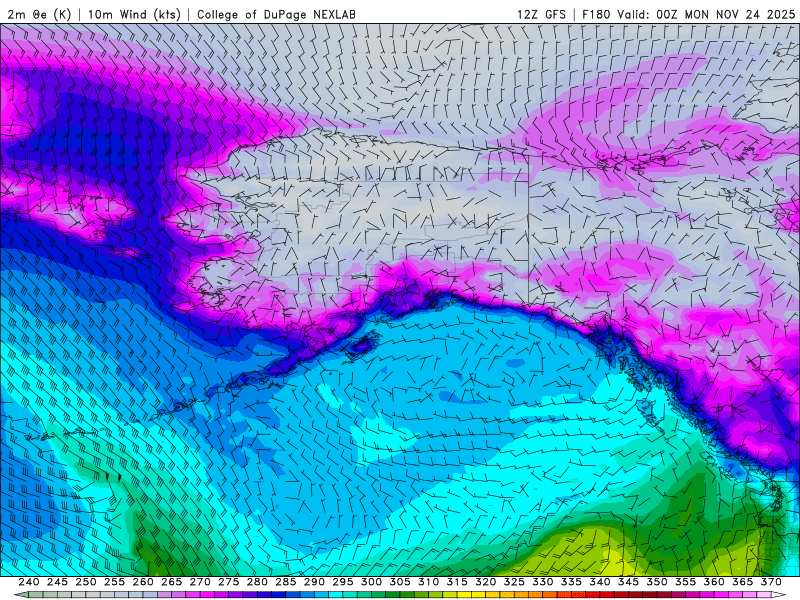
Task: Click the 345 value on the color scale
Action: tap(629, 582)
